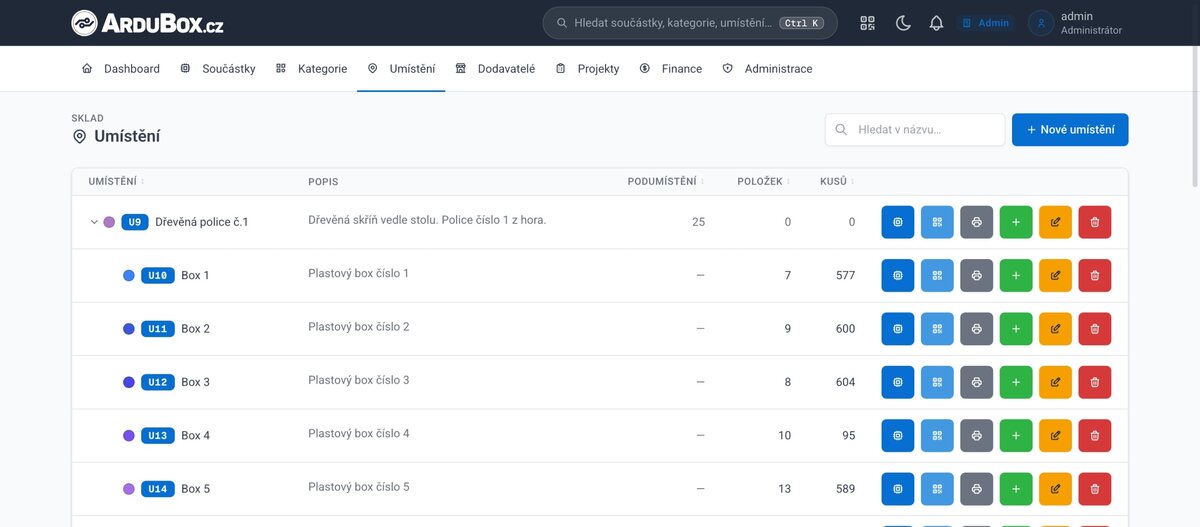
Task: Sort by Podumístění column header
Action: coord(666,182)
